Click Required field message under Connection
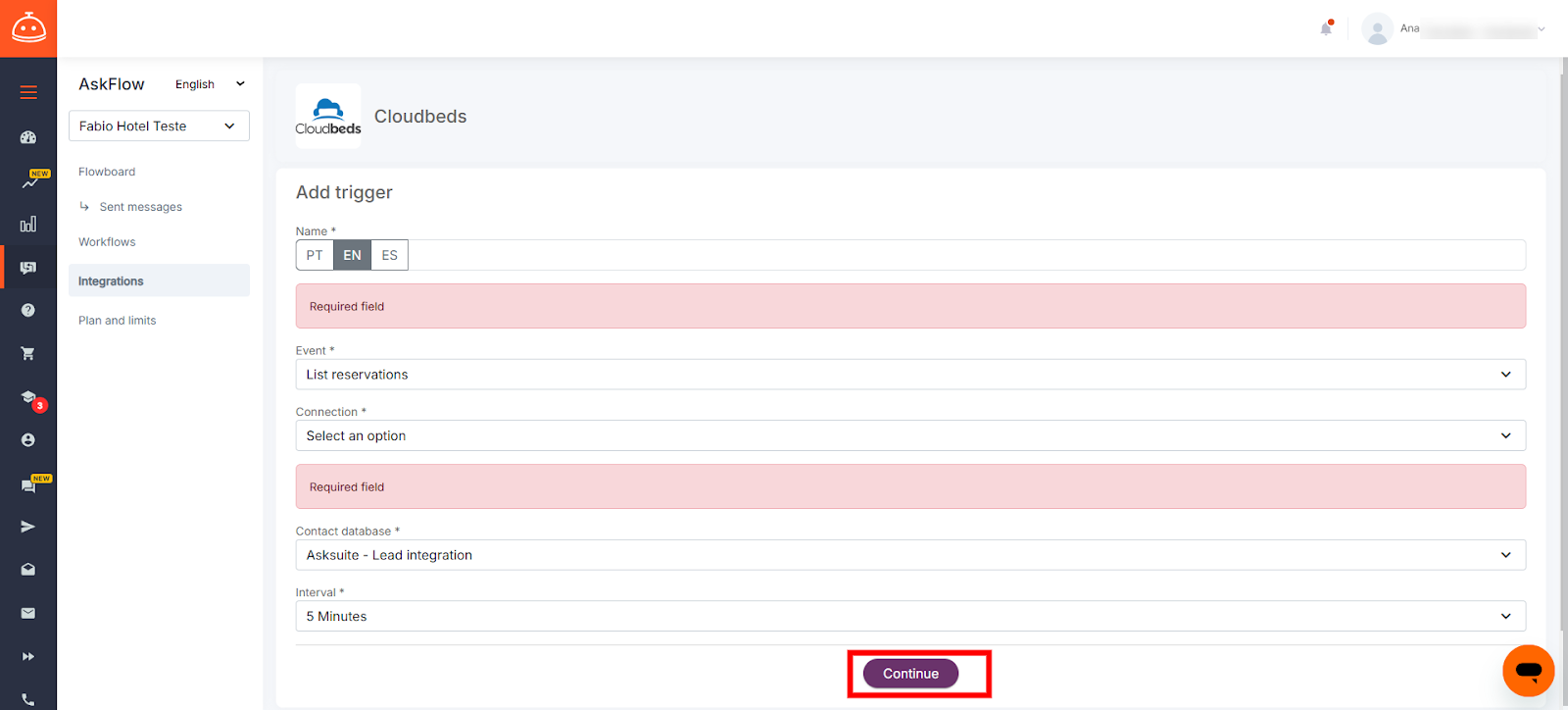 point(910,486)
